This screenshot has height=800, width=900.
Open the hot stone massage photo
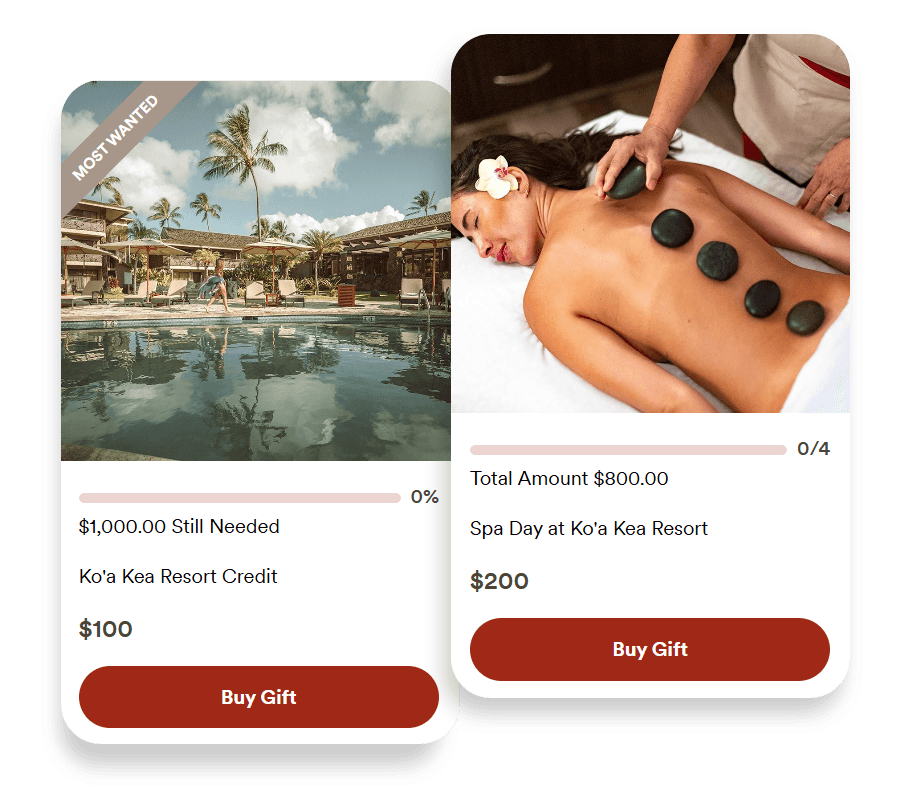click(x=650, y=223)
